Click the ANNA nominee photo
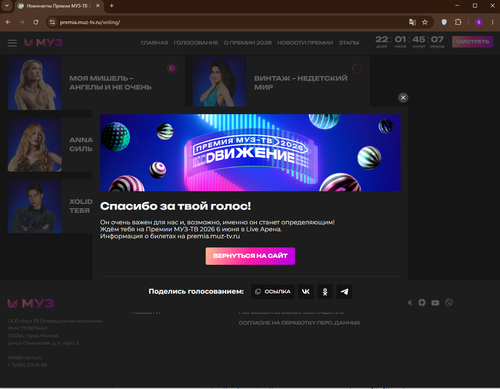The width and height of the screenshot is (500, 389). tap(35, 145)
